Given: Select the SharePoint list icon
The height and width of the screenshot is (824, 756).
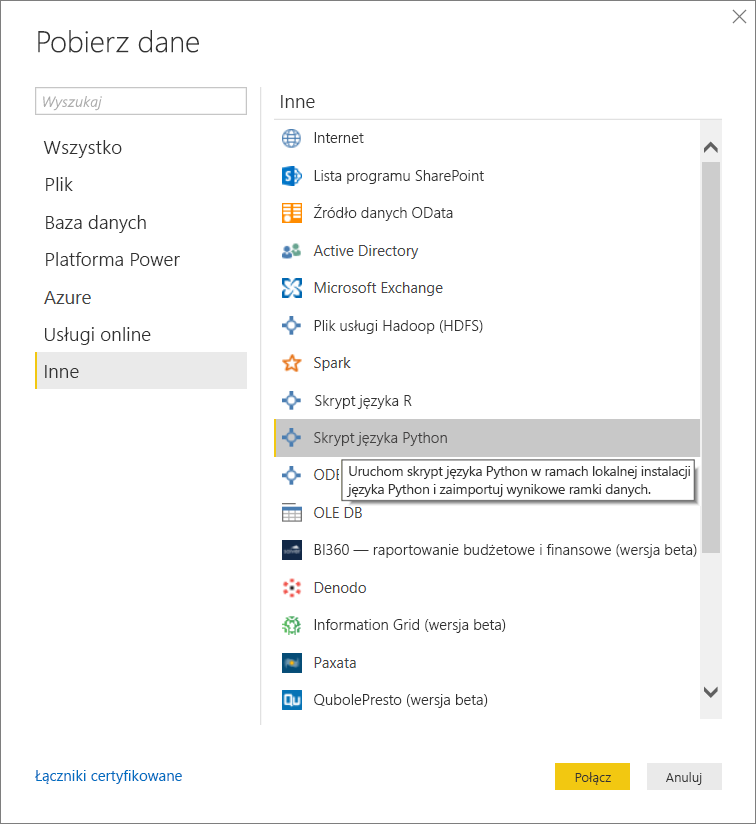Looking at the screenshot, I should (291, 176).
